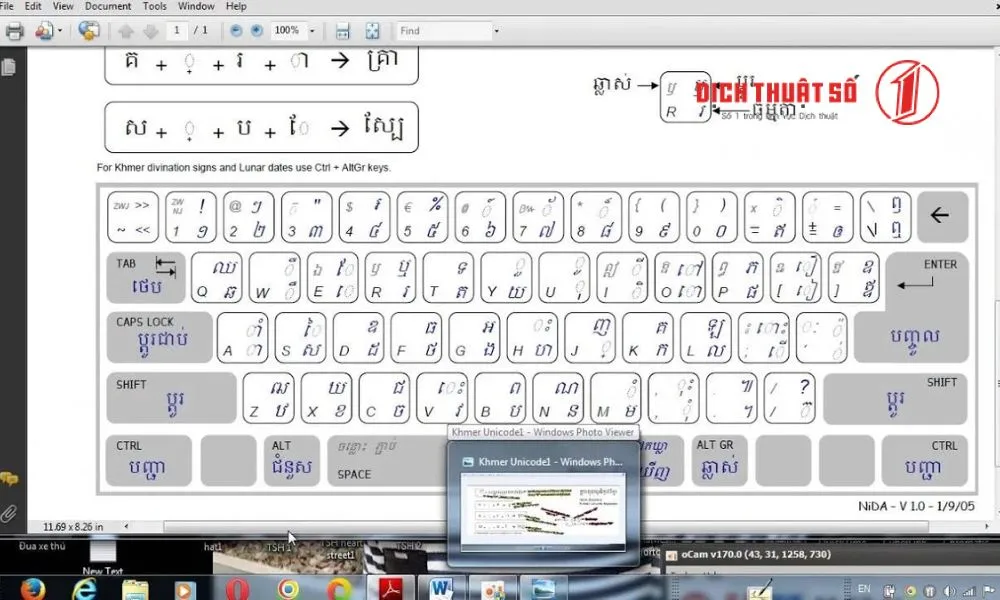This screenshot has height=600, width=1000.
Task: Open the volume control in the system tray
Action: pos(948,589)
